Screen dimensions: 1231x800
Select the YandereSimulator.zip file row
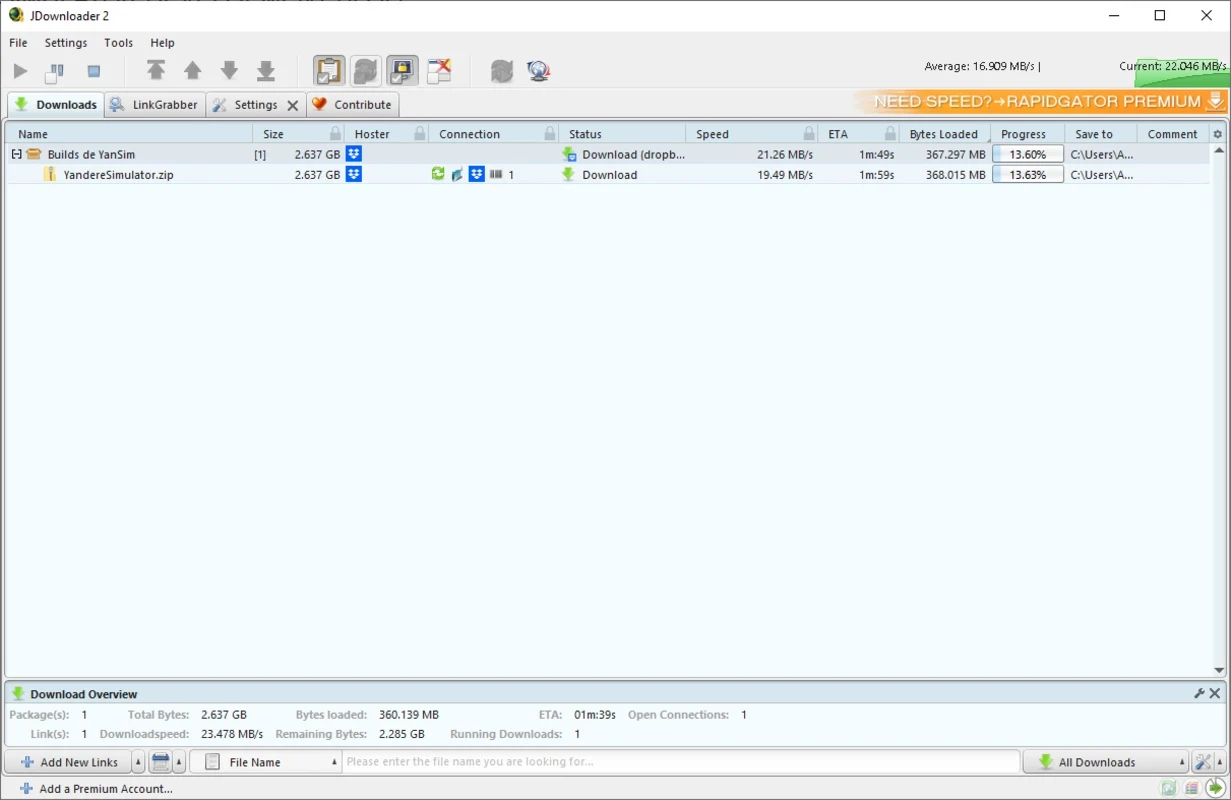[607, 174]
